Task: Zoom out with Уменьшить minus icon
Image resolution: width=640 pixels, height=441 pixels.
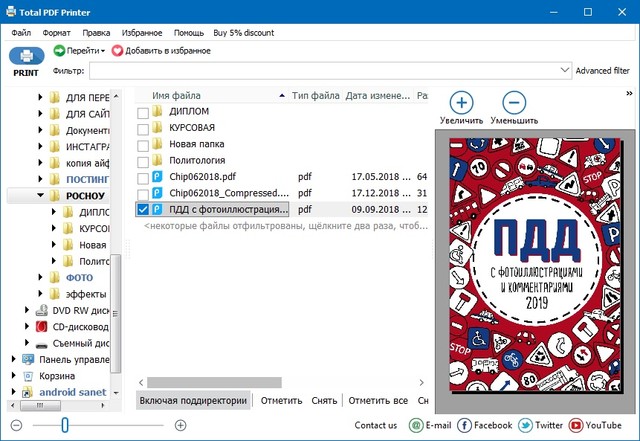Action: [514, 102]
